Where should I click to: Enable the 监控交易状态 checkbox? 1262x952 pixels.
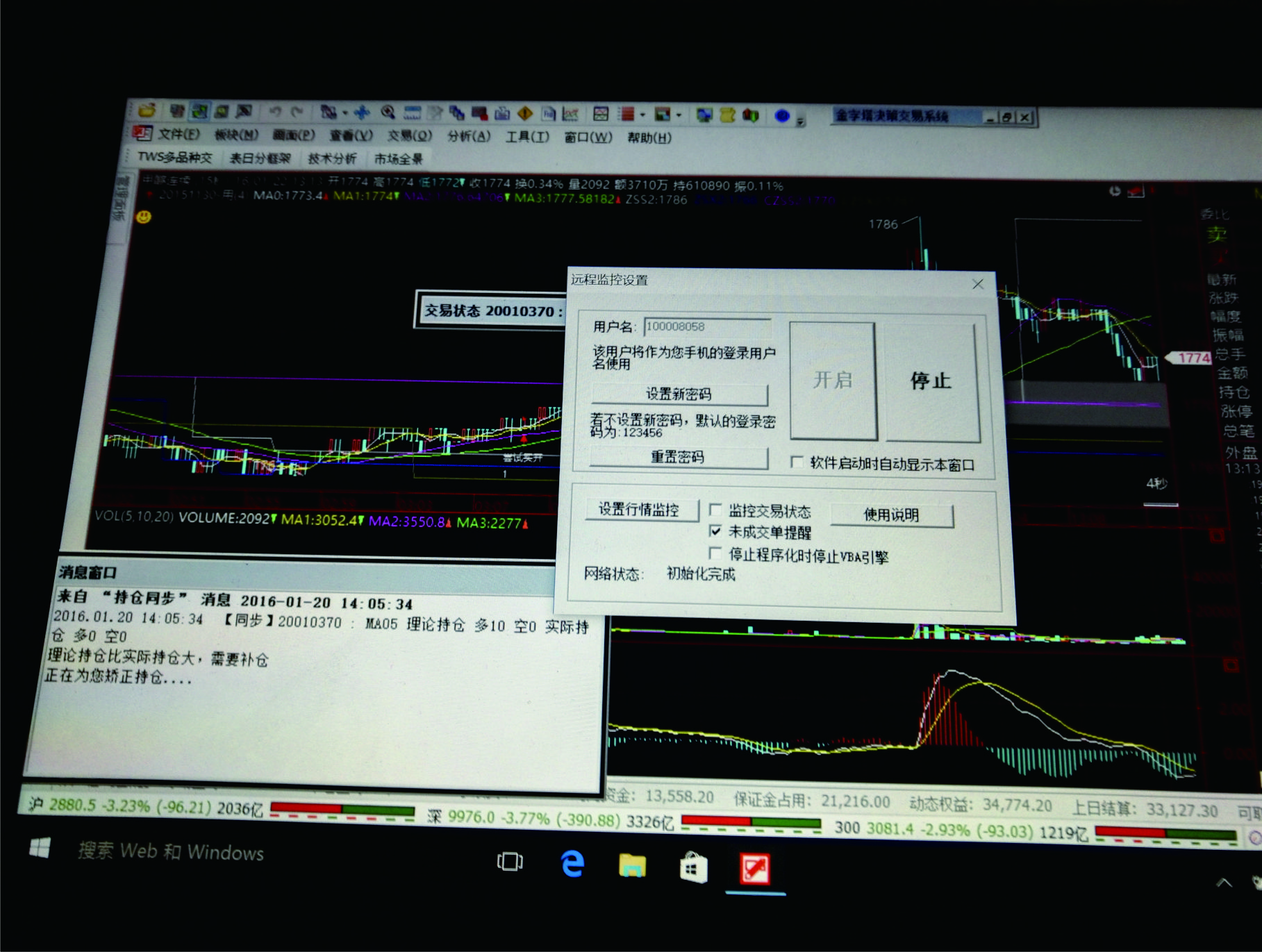(715, 510)
